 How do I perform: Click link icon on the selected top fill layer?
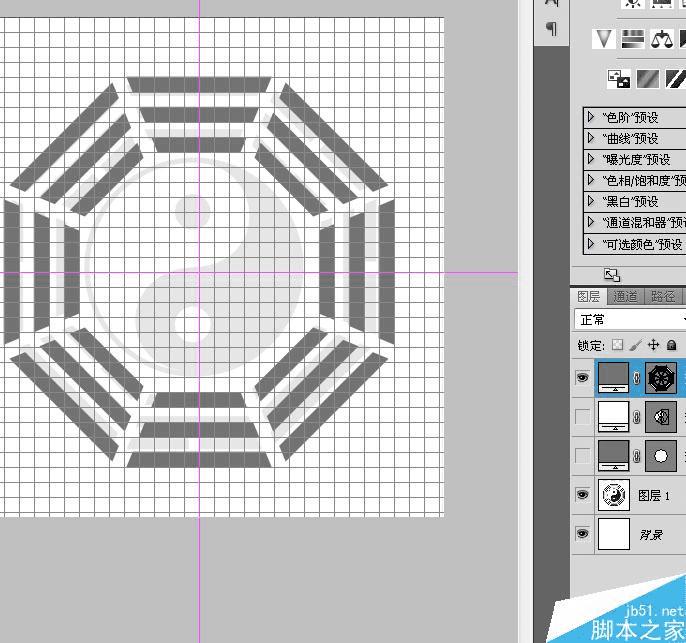click(x=637, y=378)
